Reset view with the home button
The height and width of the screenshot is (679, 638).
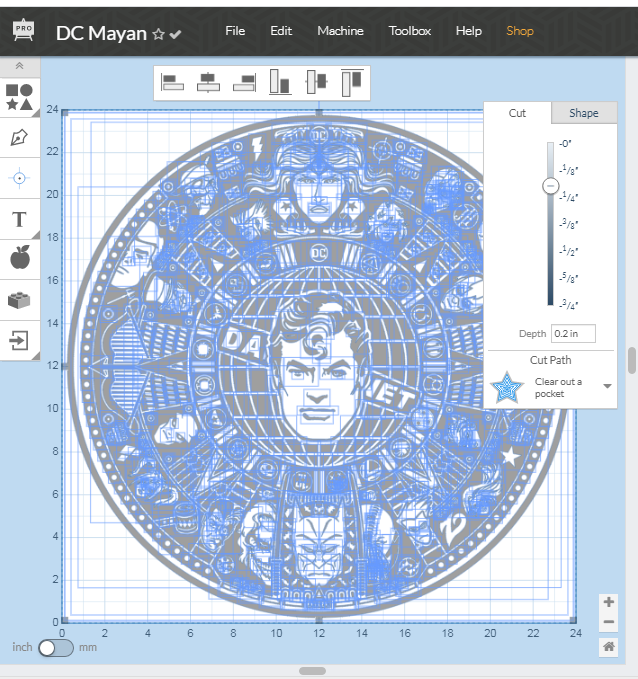pyautogui.click(x=609, y=647)
